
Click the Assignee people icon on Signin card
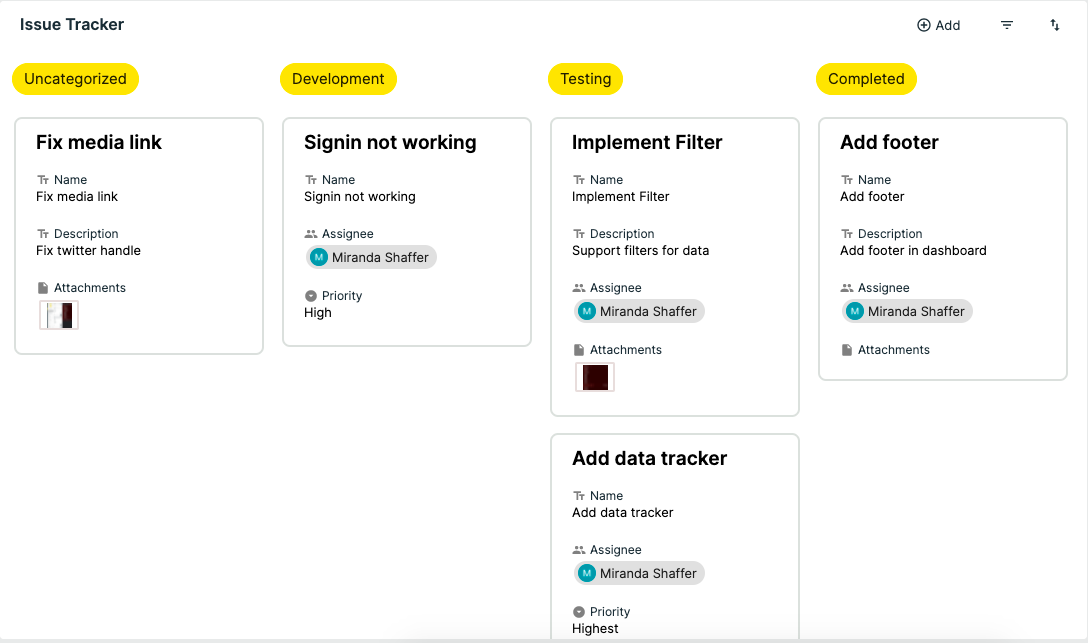click(x=311, y=234)
